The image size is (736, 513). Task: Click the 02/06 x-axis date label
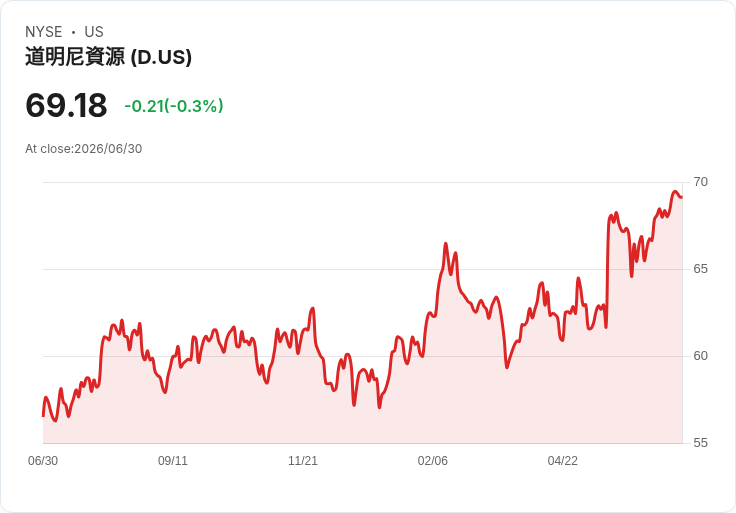click(x=432, y=461)
